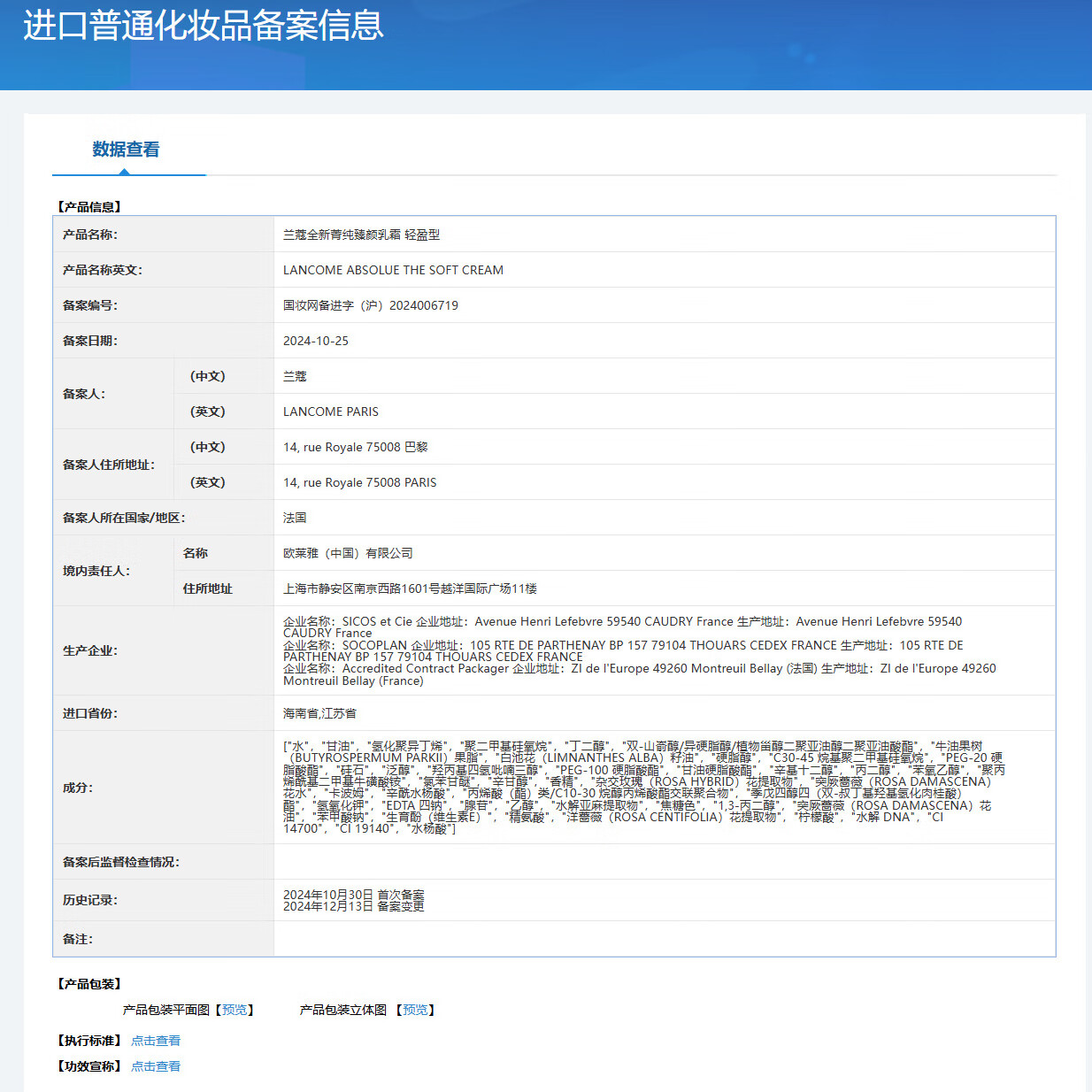This screenshot has height=1092, width=1092.
Task: Click the import provinces value 海南省,江苏省
Action: pyautogui.click(x=319, y=713)
